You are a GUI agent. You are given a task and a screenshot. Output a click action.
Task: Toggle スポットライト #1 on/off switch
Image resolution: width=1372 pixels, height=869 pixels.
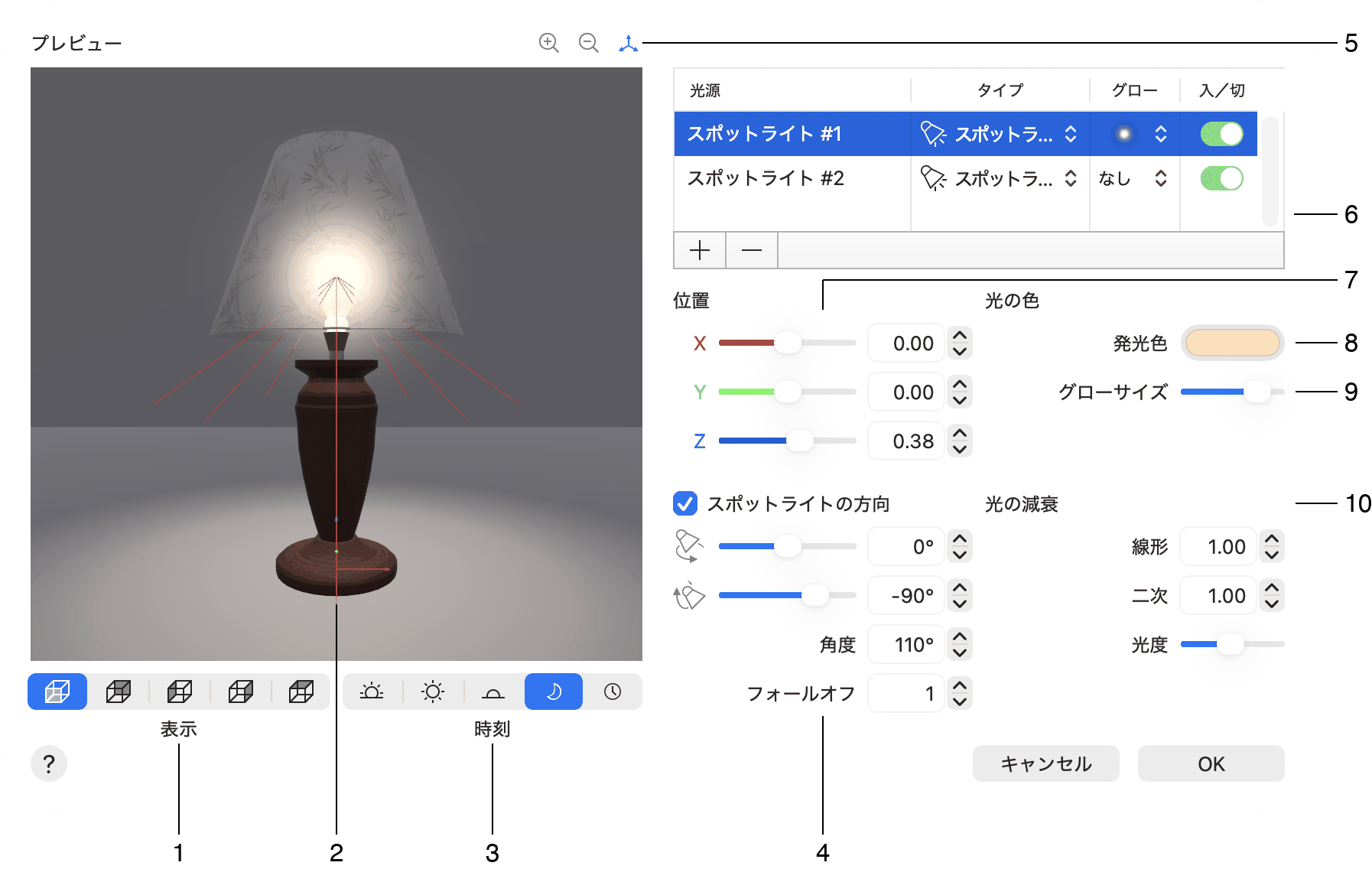[x=1221, y=134]
